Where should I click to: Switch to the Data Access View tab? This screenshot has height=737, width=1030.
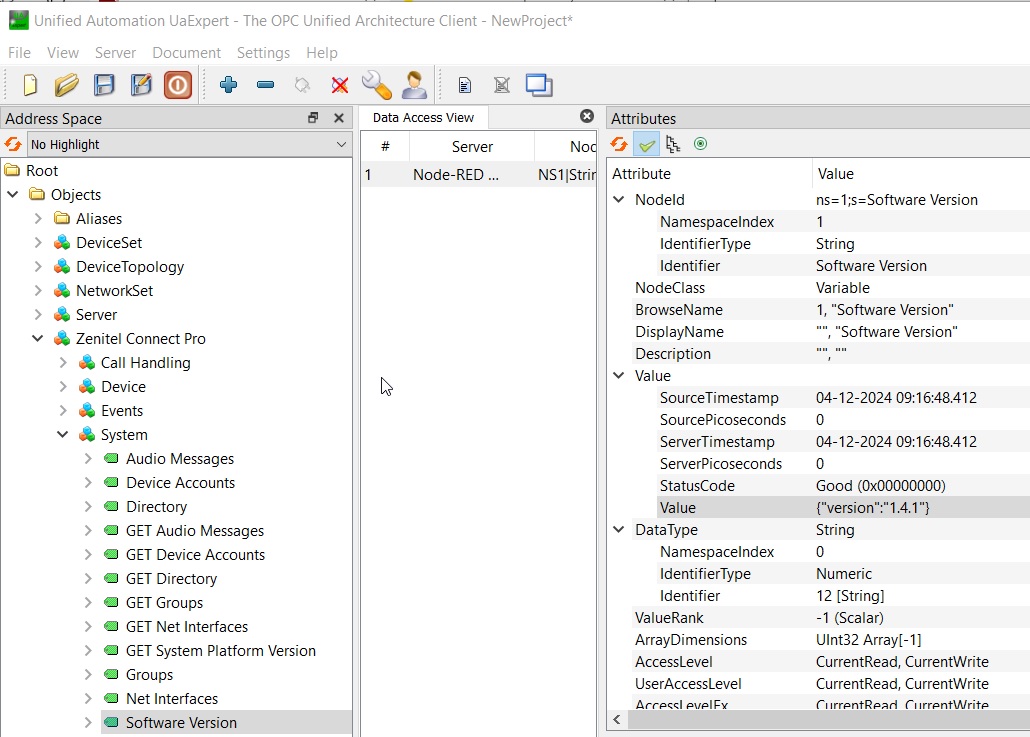coord(423,118)
